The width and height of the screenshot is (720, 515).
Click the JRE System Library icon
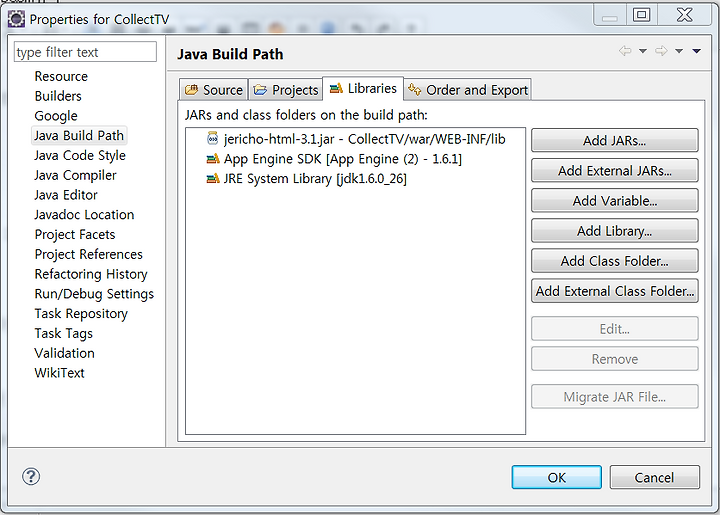[213, 179]
